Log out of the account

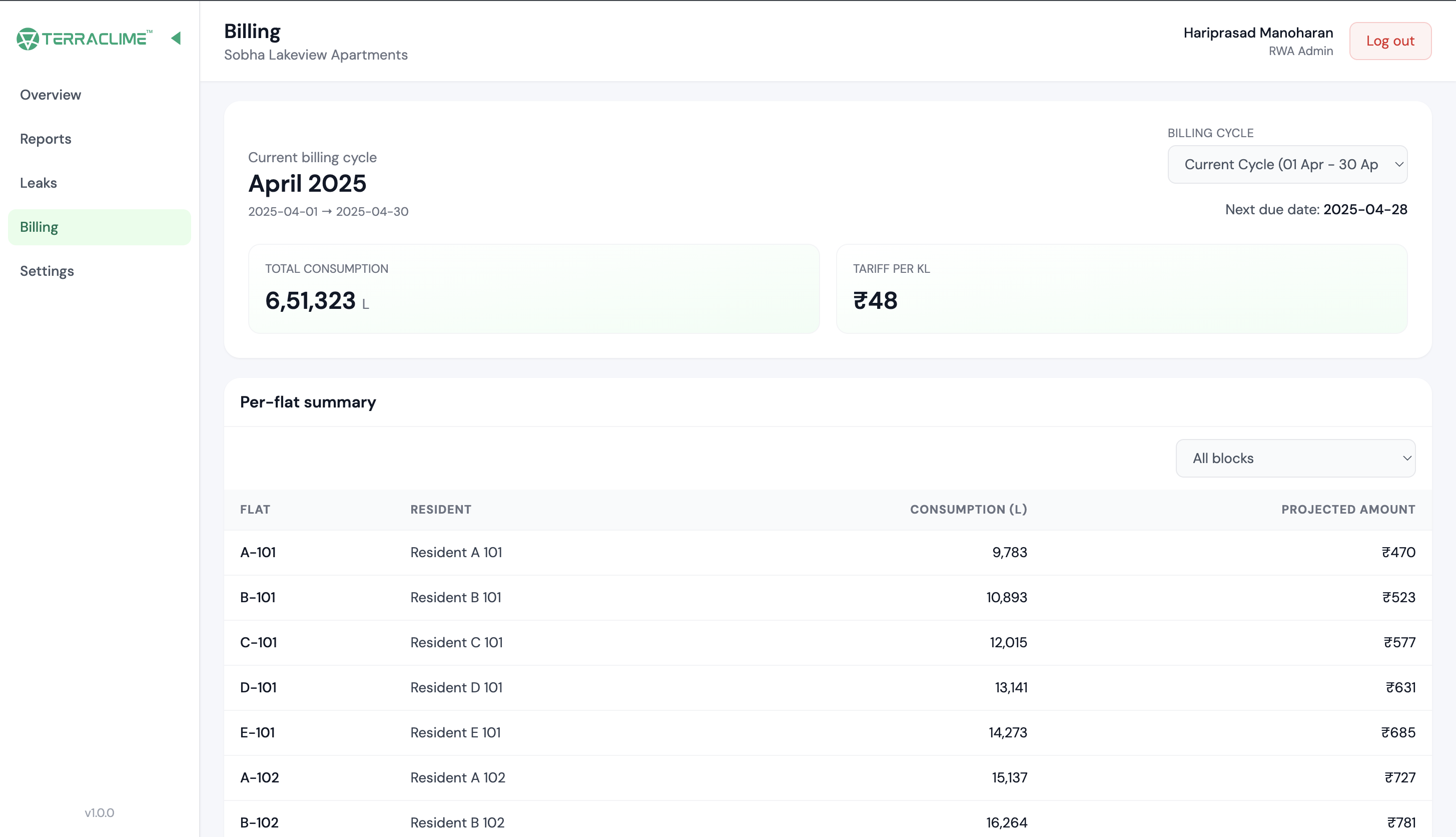click(1390, 41)
